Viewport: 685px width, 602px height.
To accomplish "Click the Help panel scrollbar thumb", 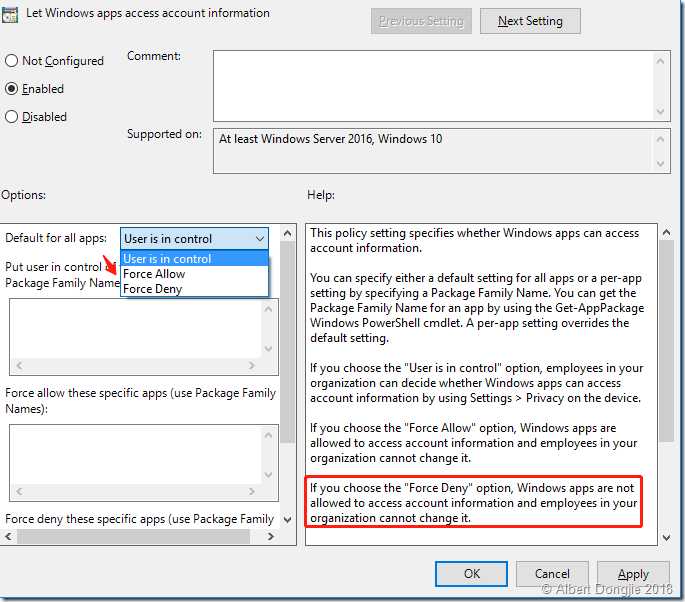I will 666,341.
